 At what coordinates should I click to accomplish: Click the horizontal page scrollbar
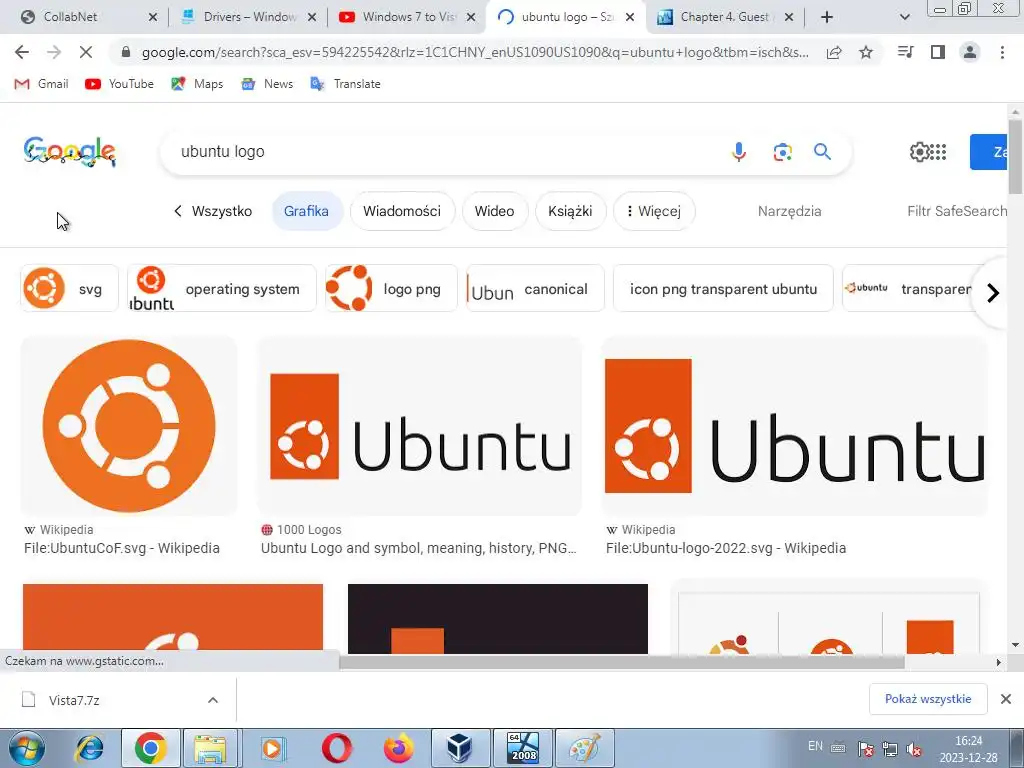click(x=622, y=662)
